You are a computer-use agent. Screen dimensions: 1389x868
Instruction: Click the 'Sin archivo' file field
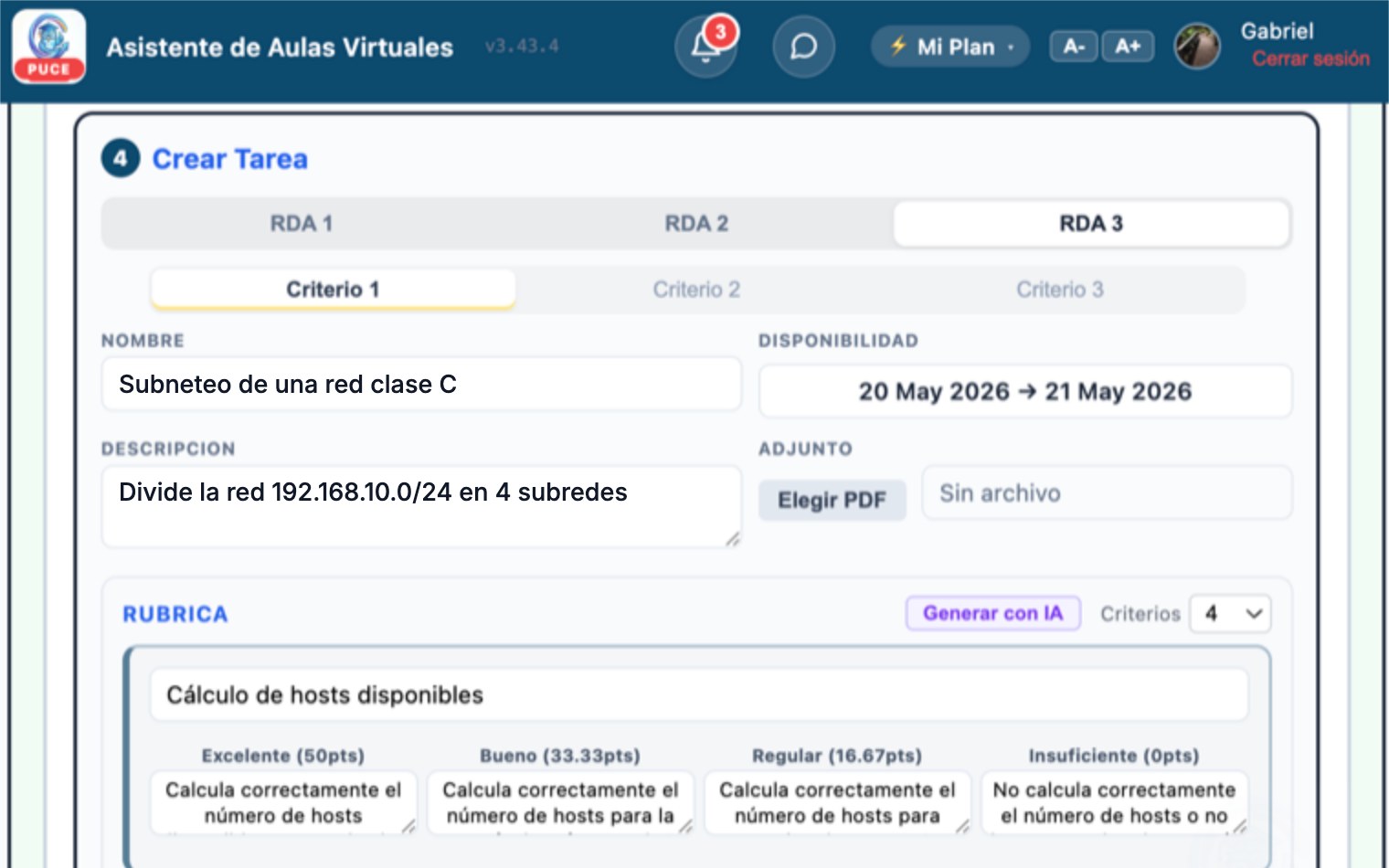coord(1107,493)
